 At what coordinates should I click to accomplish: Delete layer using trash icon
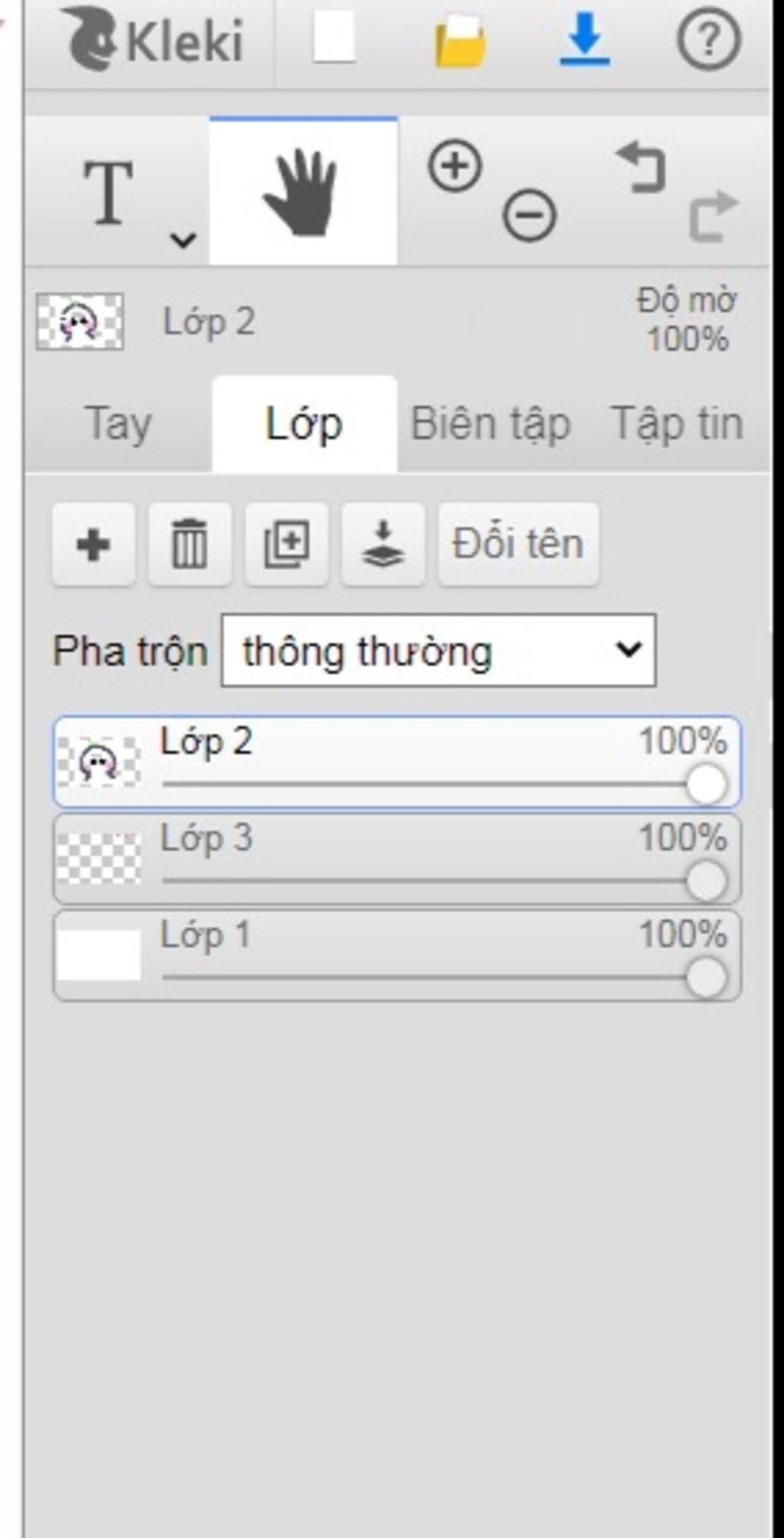click(190, 545)
